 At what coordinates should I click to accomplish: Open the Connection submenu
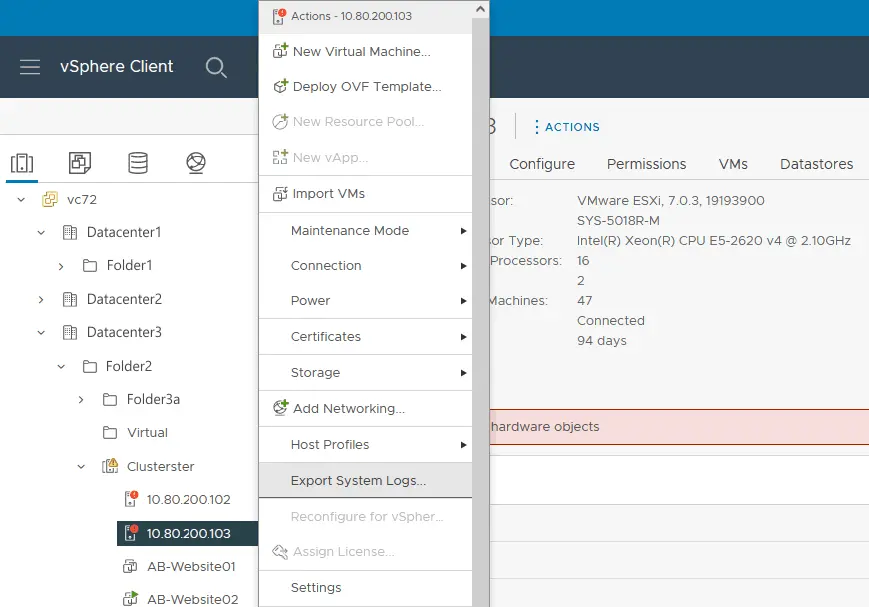(366, 266)
